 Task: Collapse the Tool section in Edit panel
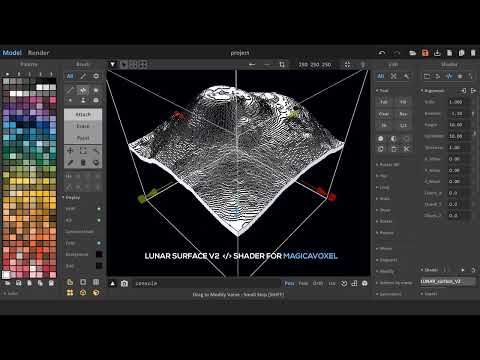(x=382, y=91)
